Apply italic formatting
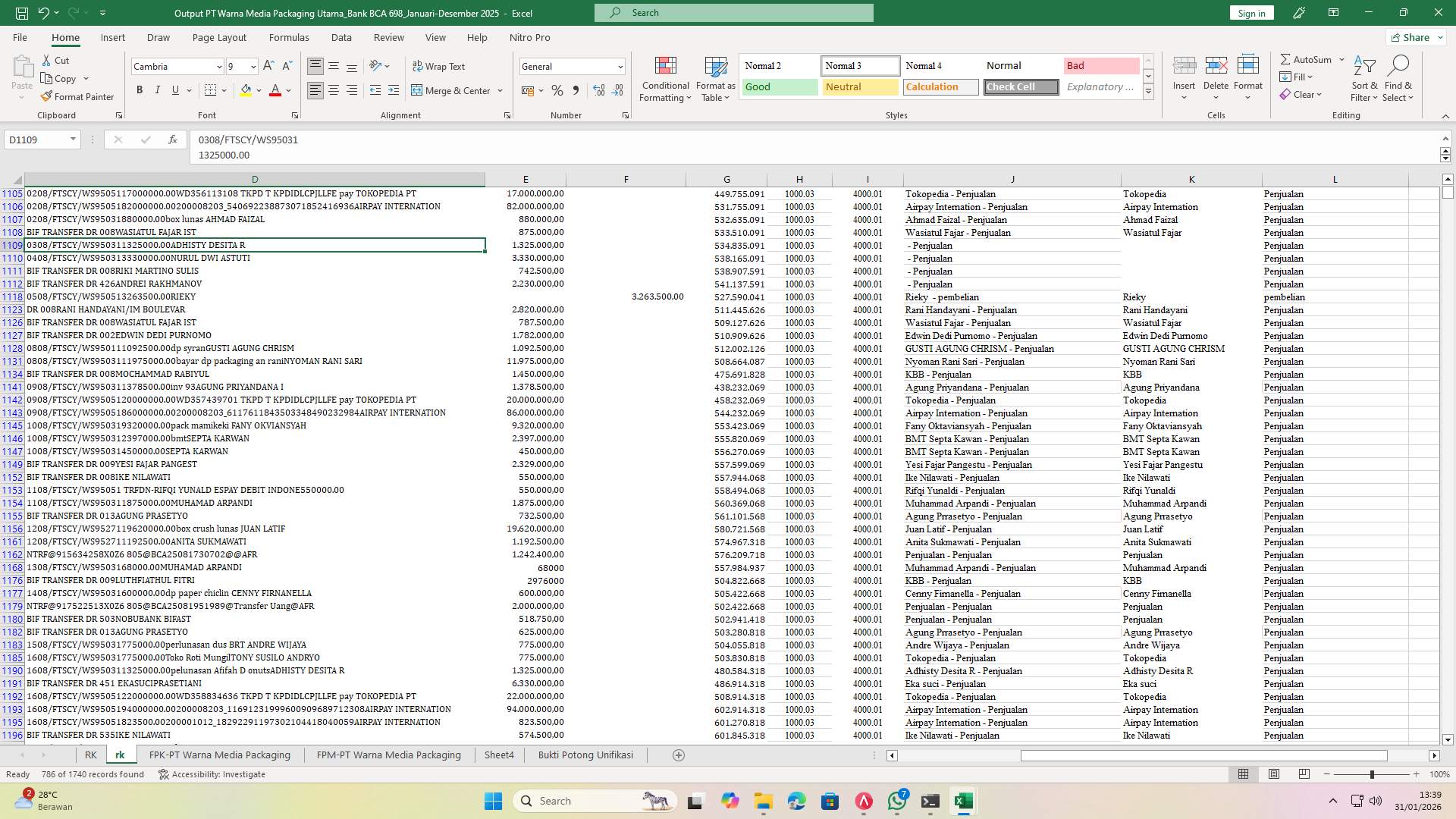The width and height of the screenshot is (1456, 819). (x=158, y=89)
